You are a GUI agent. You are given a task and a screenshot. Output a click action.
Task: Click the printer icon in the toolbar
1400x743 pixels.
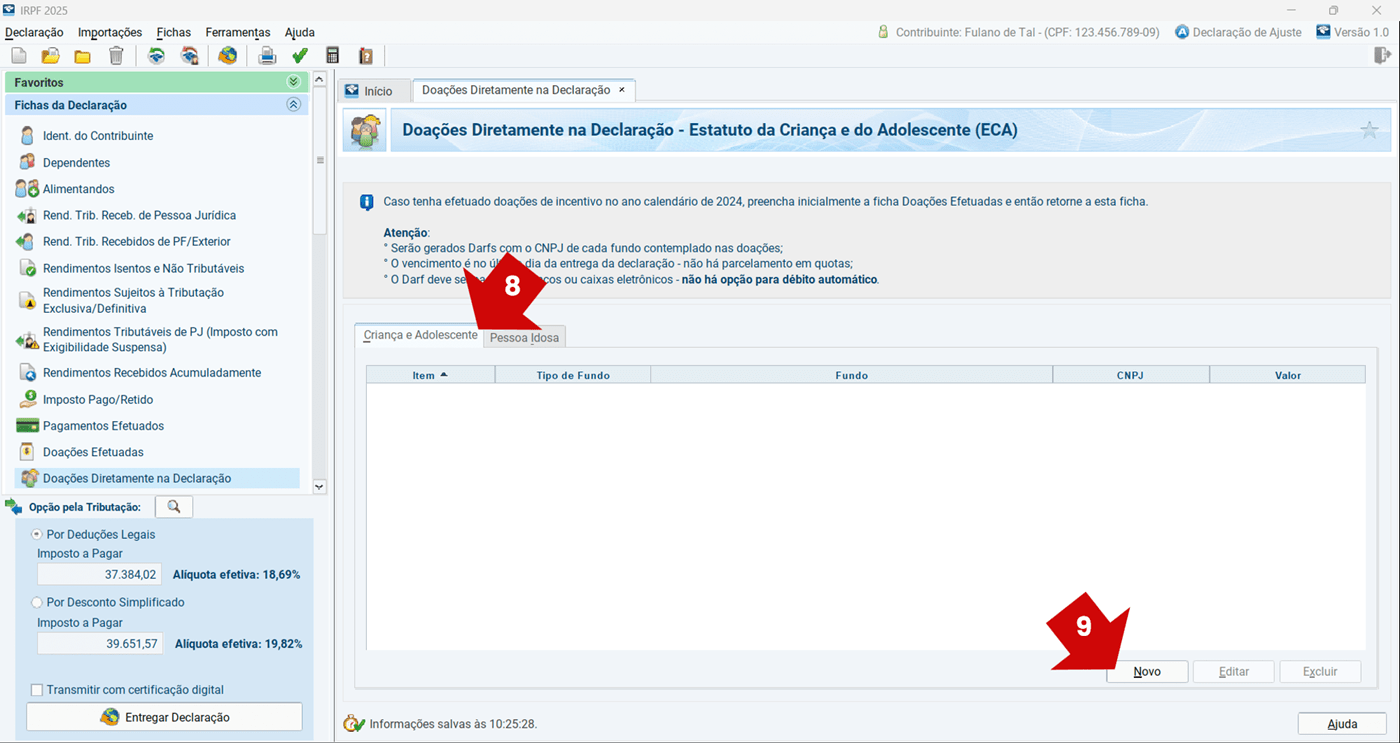[267, 56]
